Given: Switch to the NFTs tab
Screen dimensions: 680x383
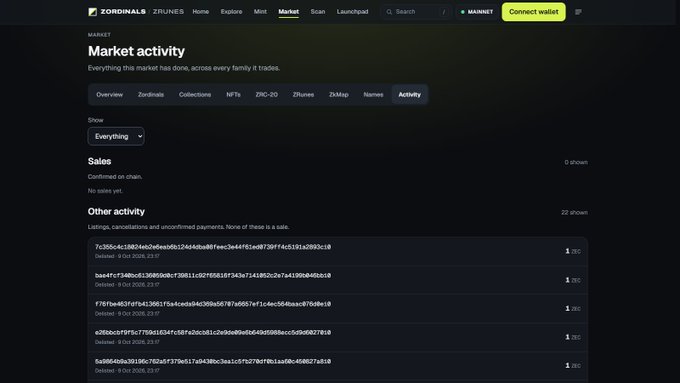Looking at the screenshot, I should 233,95.
